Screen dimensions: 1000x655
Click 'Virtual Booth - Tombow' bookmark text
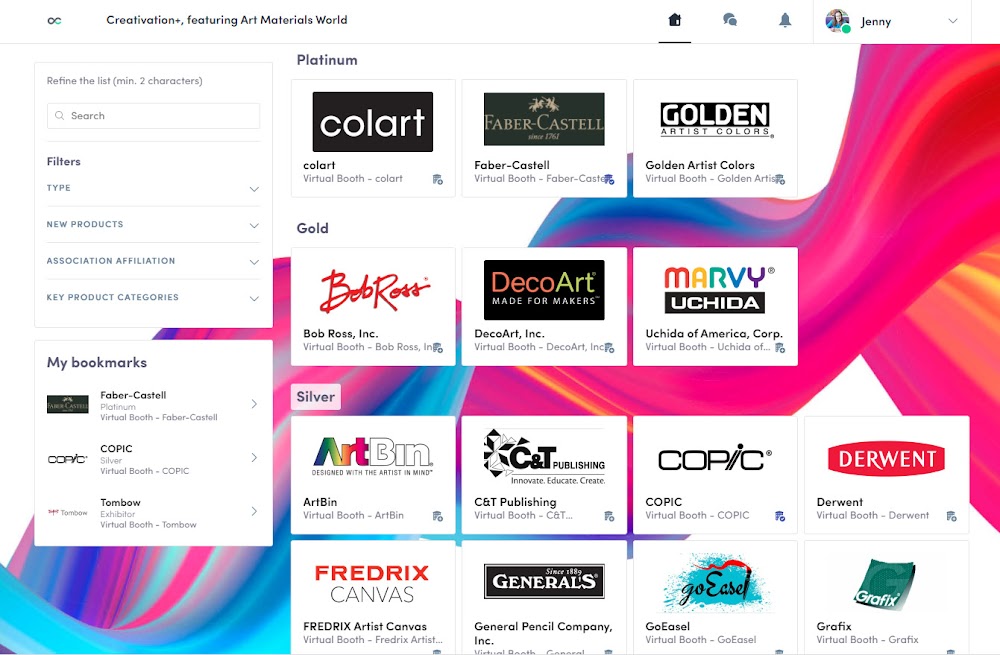[x=148, y=525]
